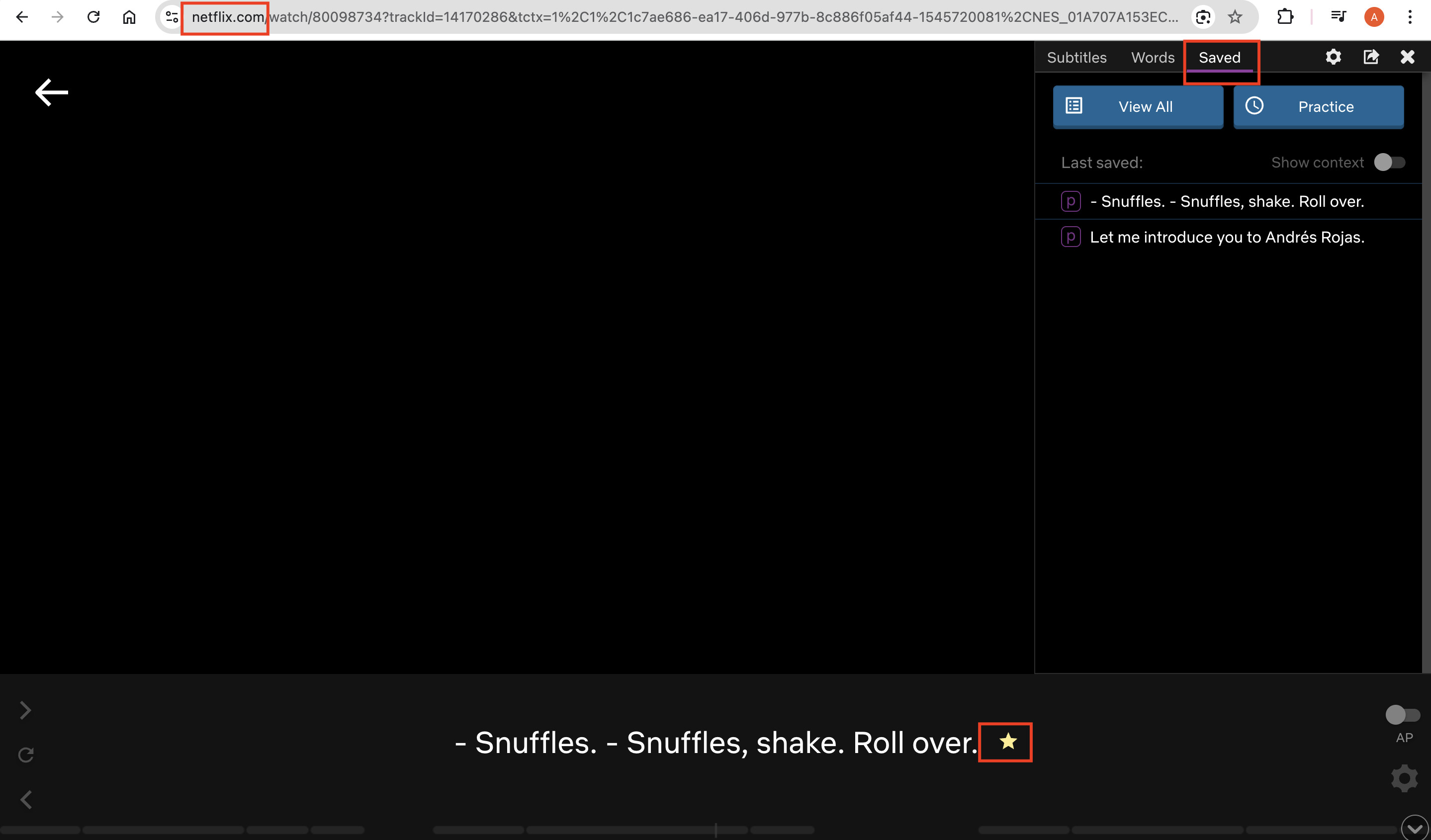Click the purple p icon beside Snuffles phrase
1431x840 pixels.
1071,201
